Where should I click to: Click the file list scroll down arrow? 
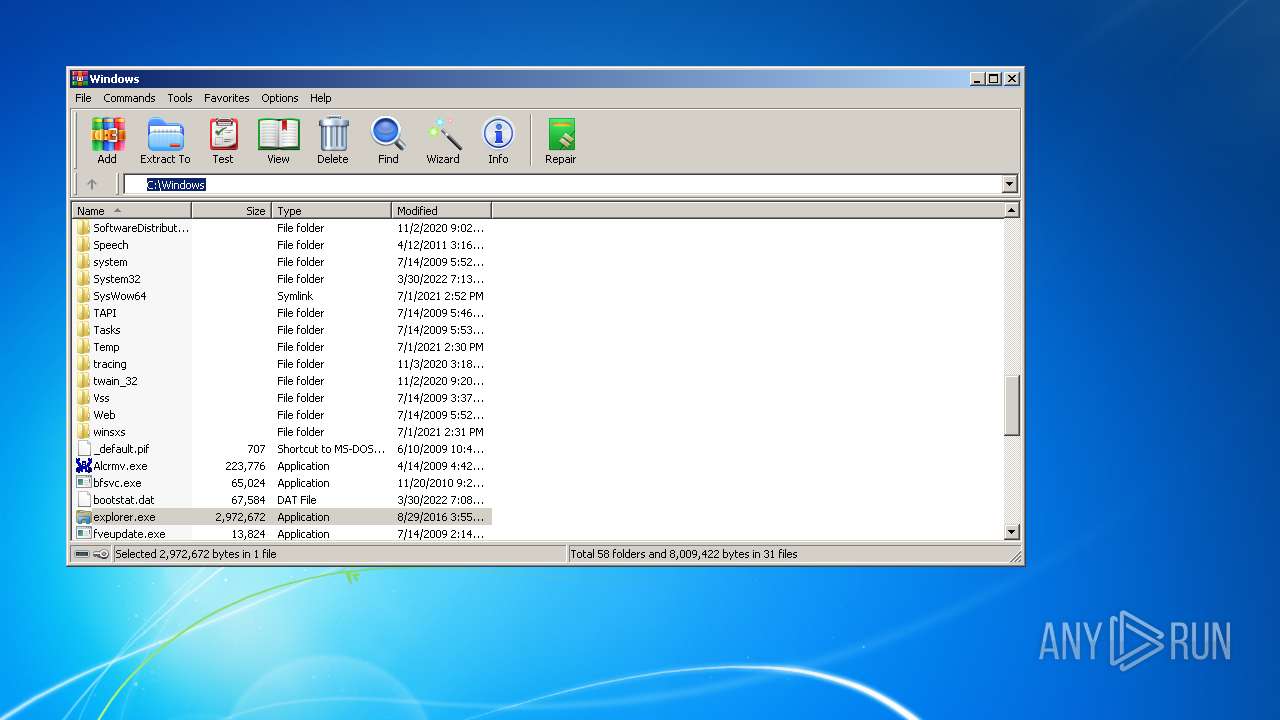[x=1011, y=533]
